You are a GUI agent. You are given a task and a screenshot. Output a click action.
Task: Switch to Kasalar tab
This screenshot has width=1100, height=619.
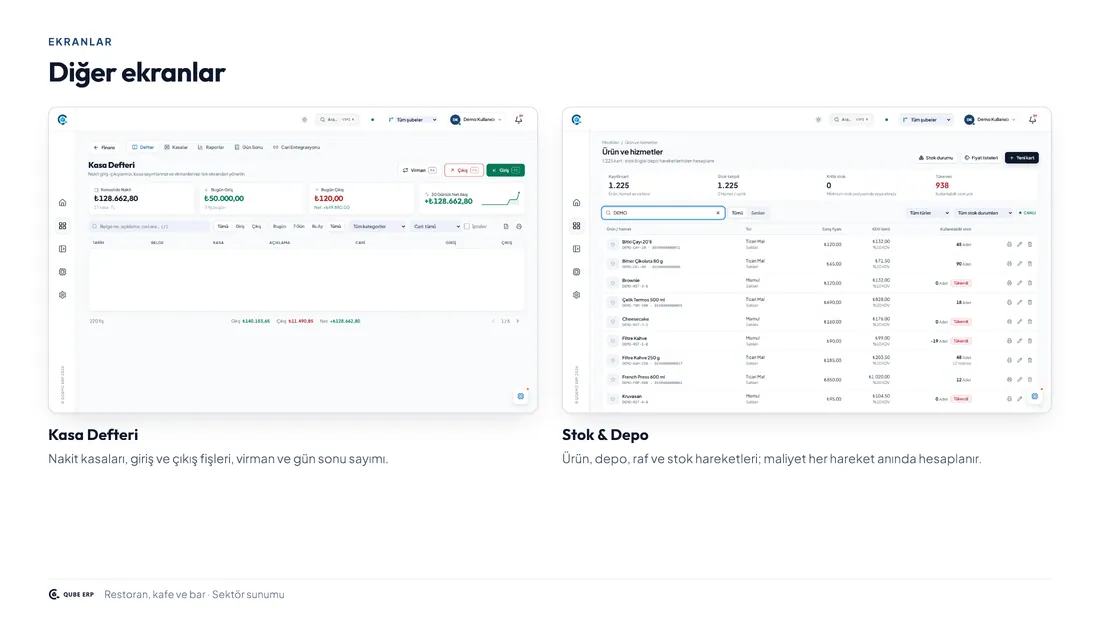(x=176, y=147)
